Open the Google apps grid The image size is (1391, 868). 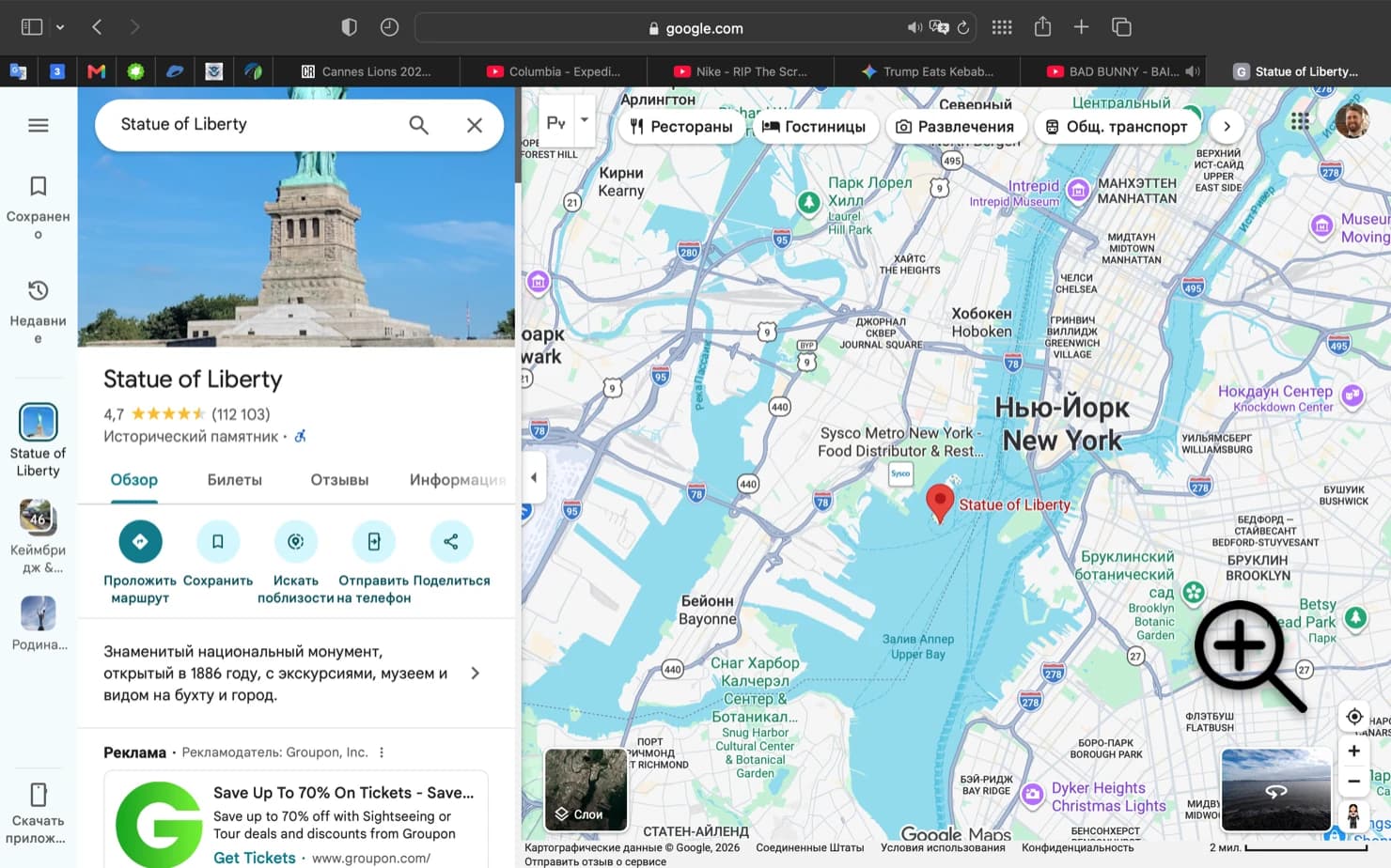1300,120
